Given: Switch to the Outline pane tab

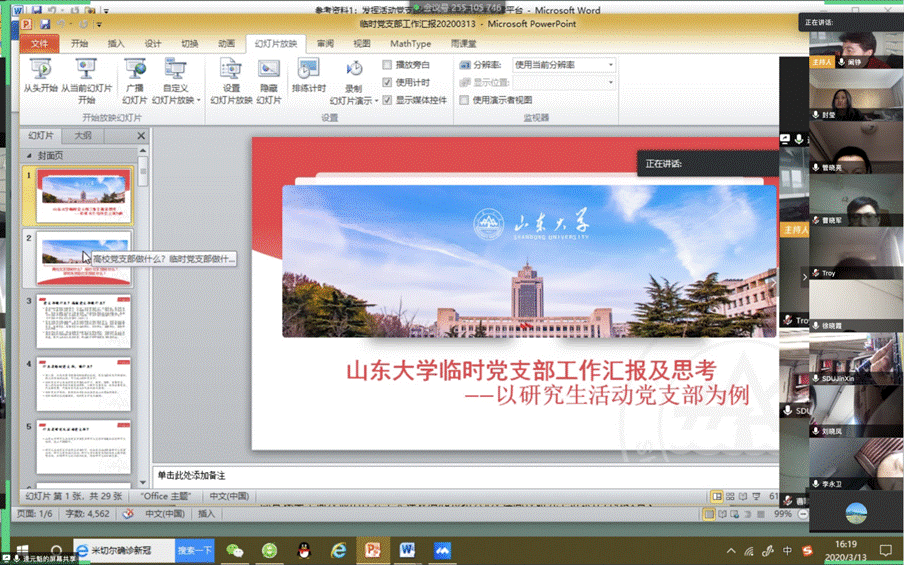Looking at the screenshot, I should click(83, 135).
